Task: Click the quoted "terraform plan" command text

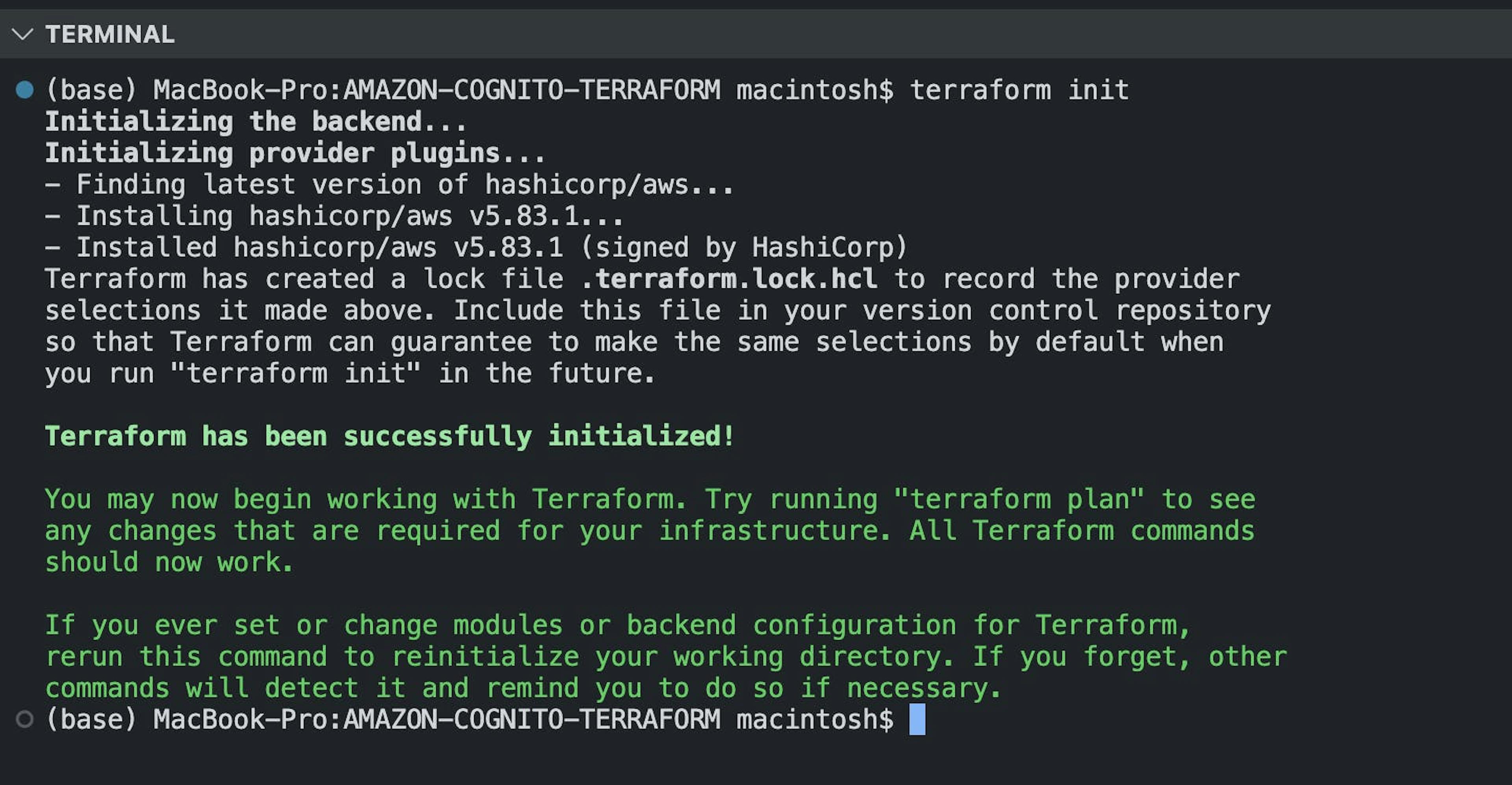Action: click(1019, 499)
